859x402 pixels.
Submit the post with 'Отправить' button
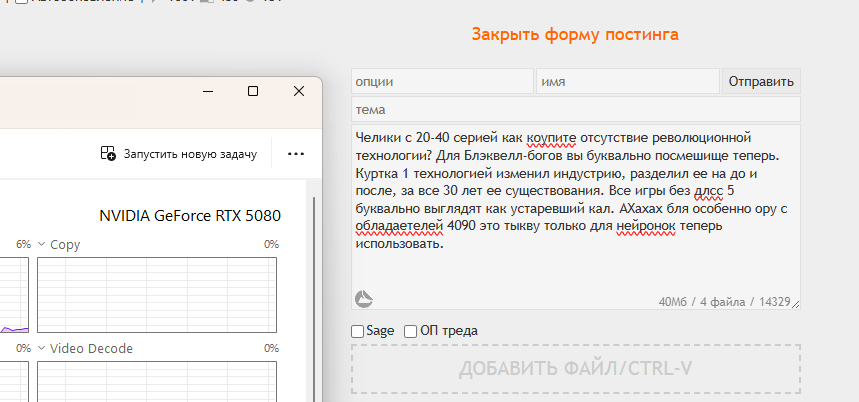[761, 82]
